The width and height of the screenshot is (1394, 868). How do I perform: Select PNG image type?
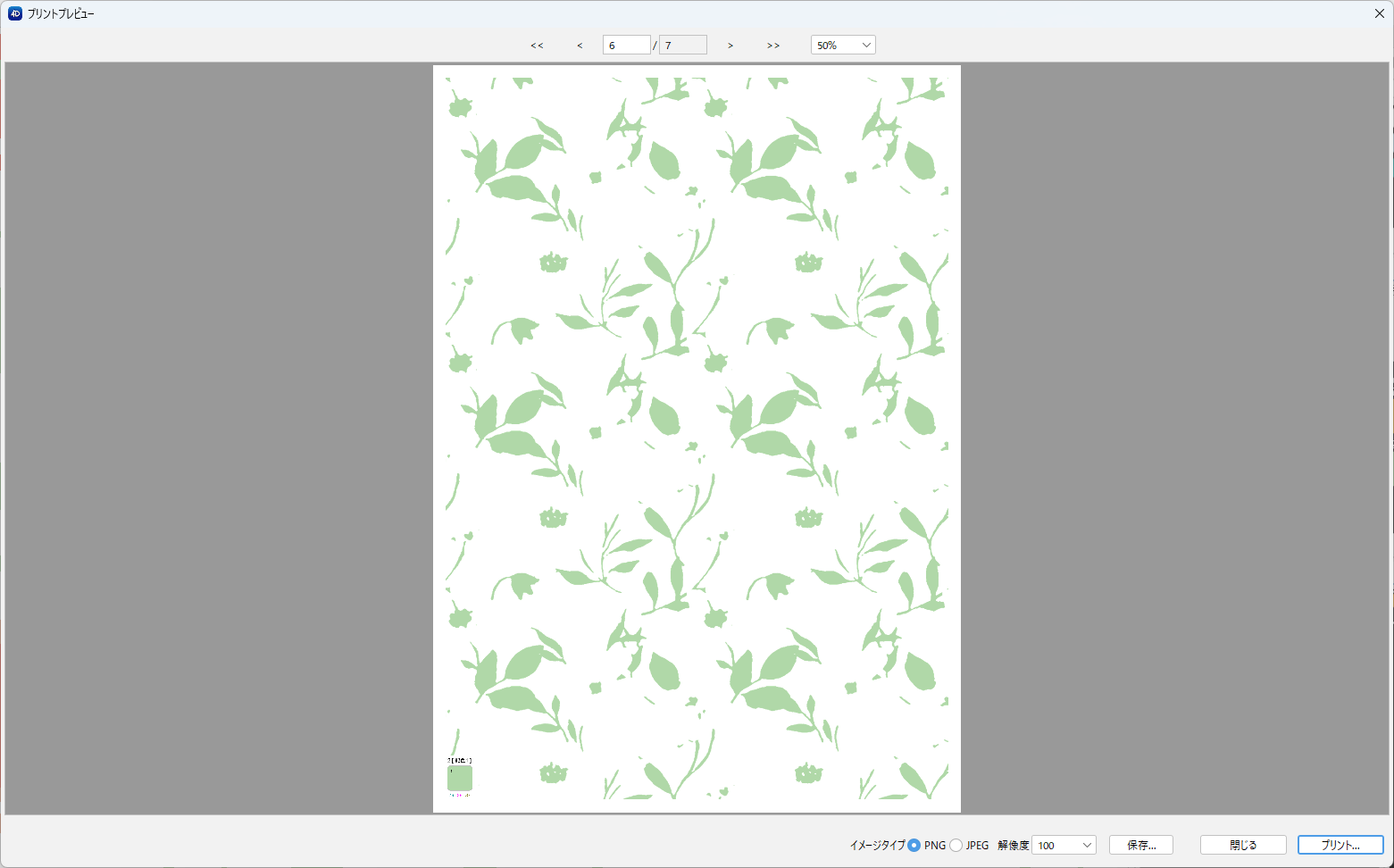(914, 846)
